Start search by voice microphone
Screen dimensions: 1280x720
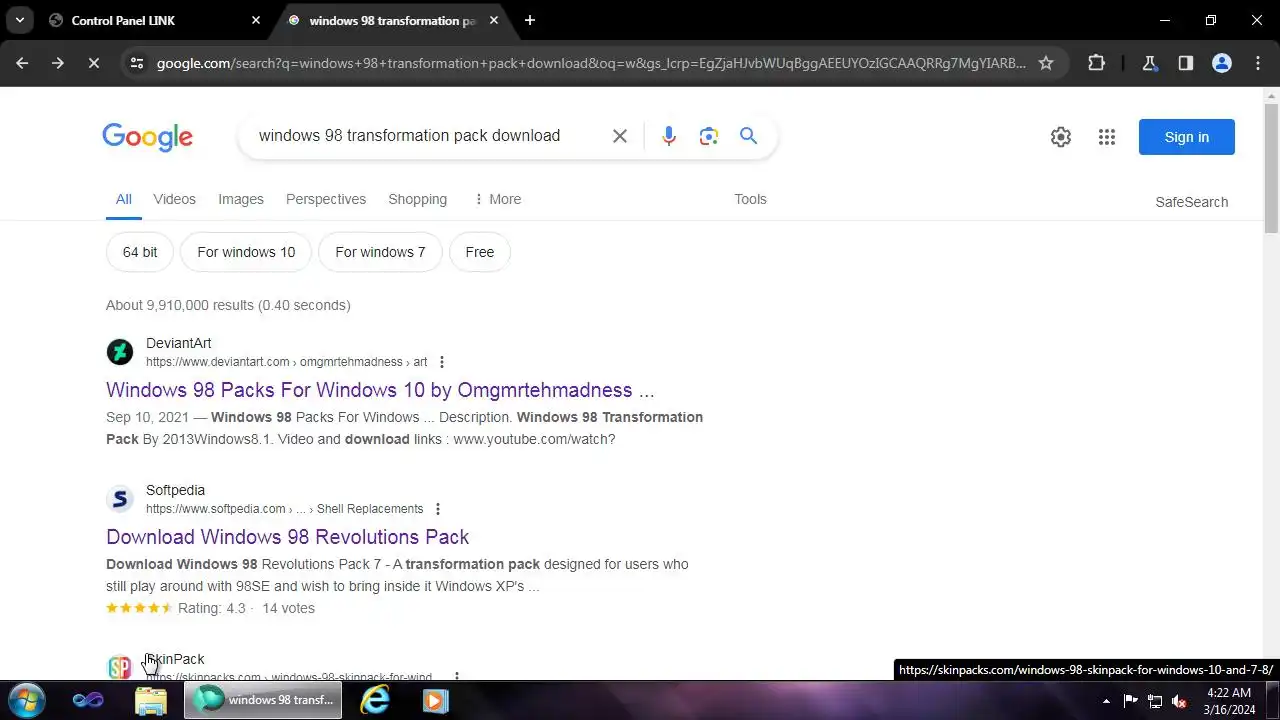669,136
